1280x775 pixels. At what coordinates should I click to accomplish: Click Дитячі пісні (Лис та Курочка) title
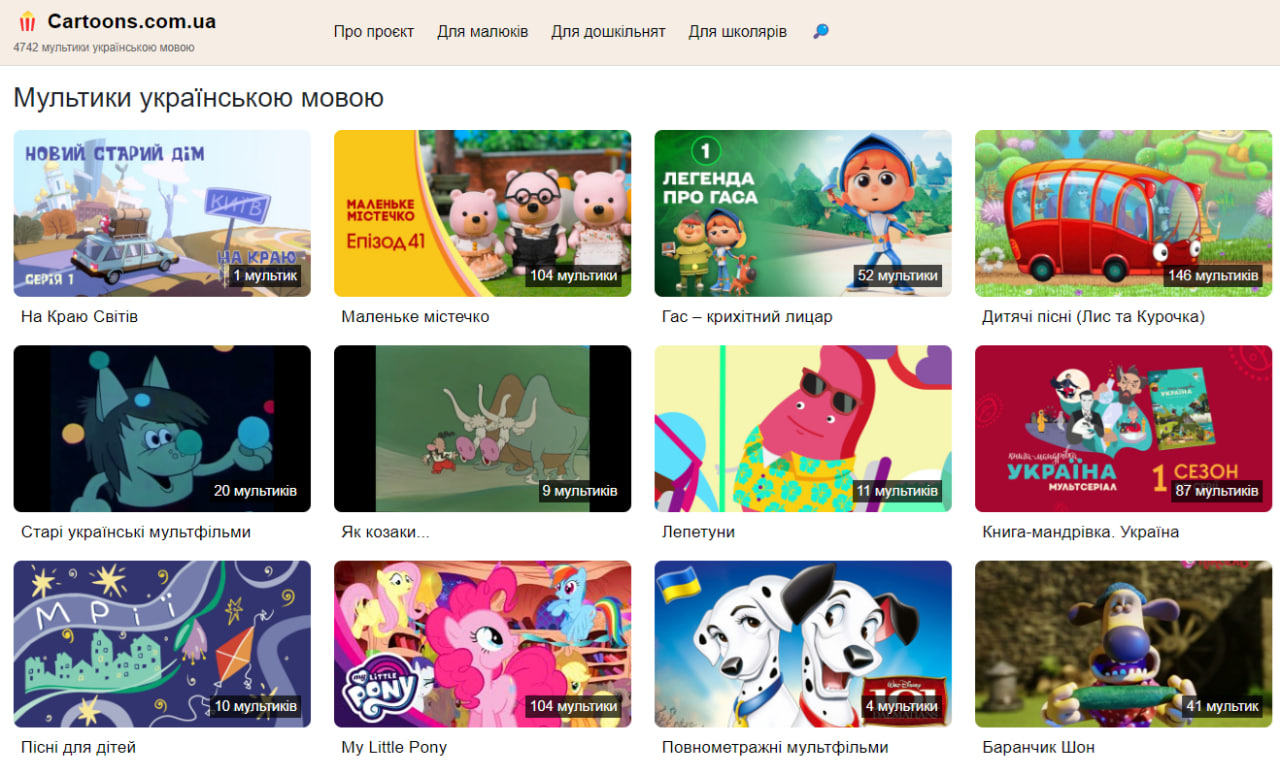pyautogui.click(x=1094, y=317)
